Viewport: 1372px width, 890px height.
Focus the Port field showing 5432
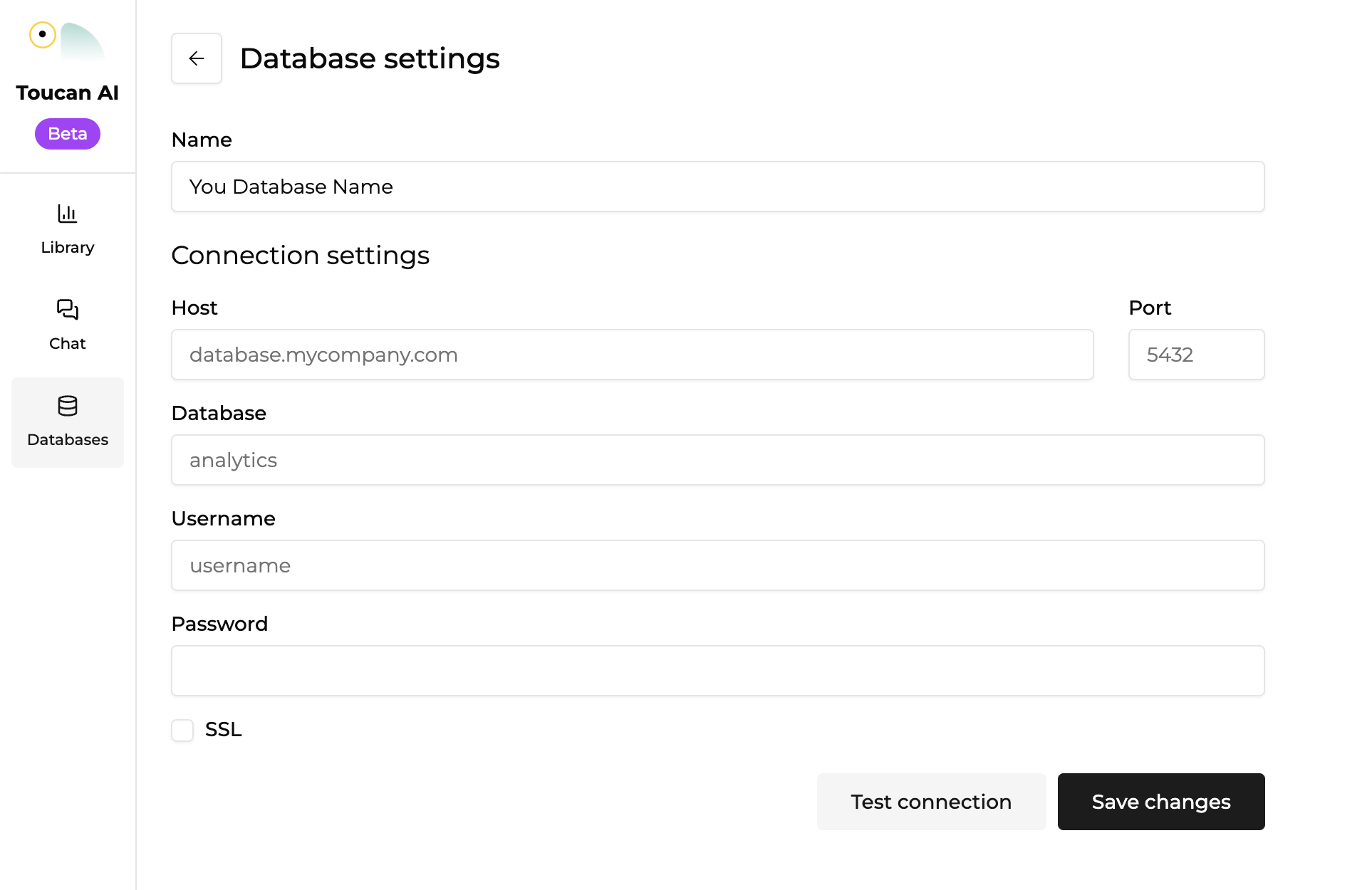pyautogui.click(x=1196, y=355)
